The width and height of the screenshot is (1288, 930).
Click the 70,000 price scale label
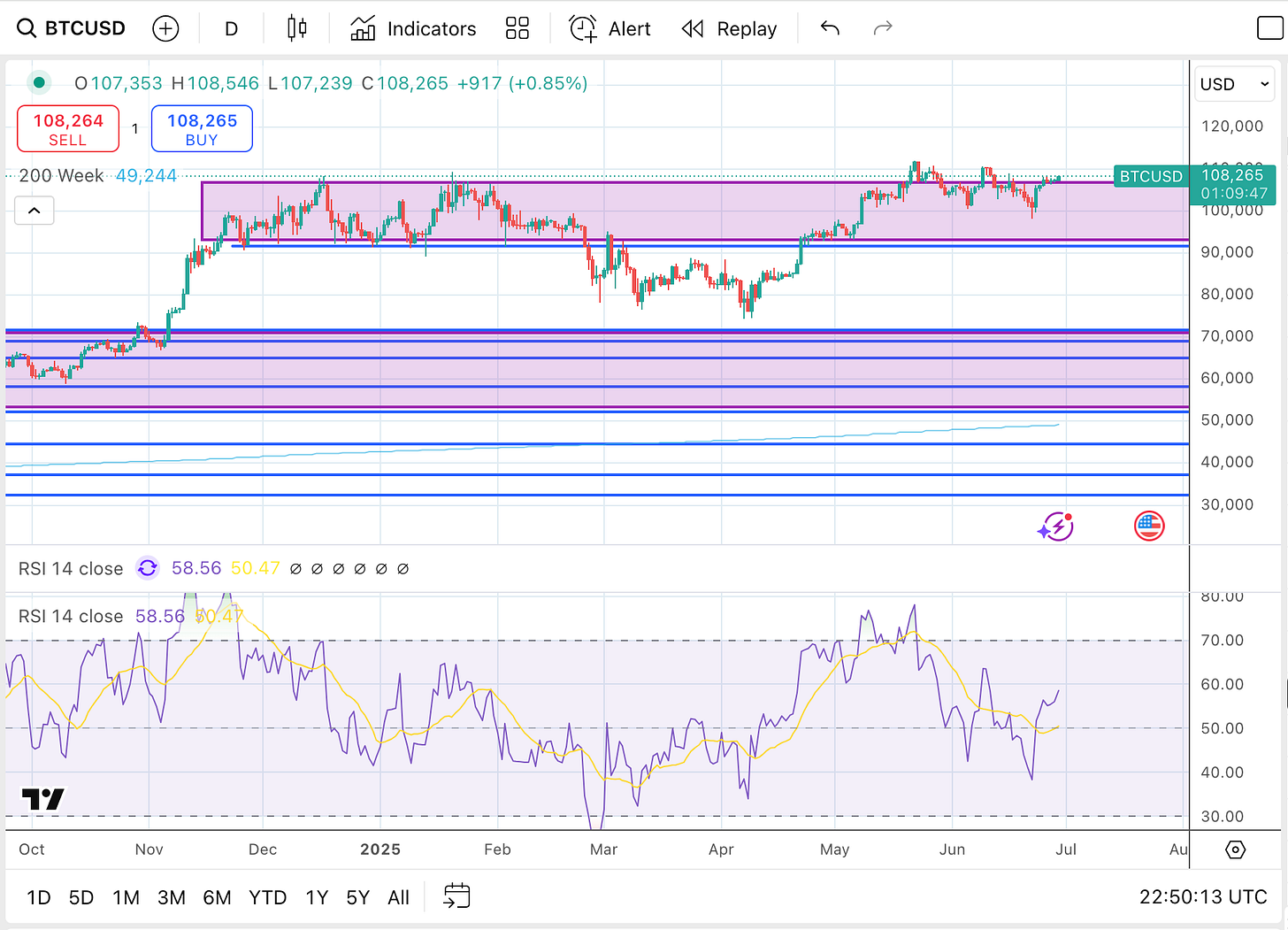pos(1227,336)
